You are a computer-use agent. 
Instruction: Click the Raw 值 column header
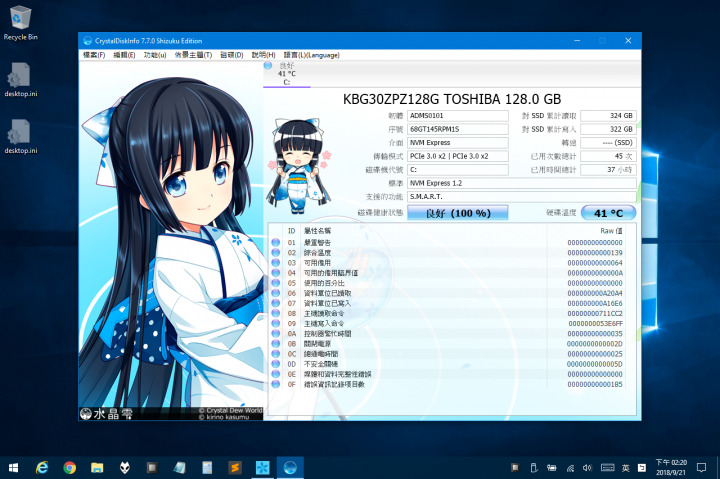611,231
